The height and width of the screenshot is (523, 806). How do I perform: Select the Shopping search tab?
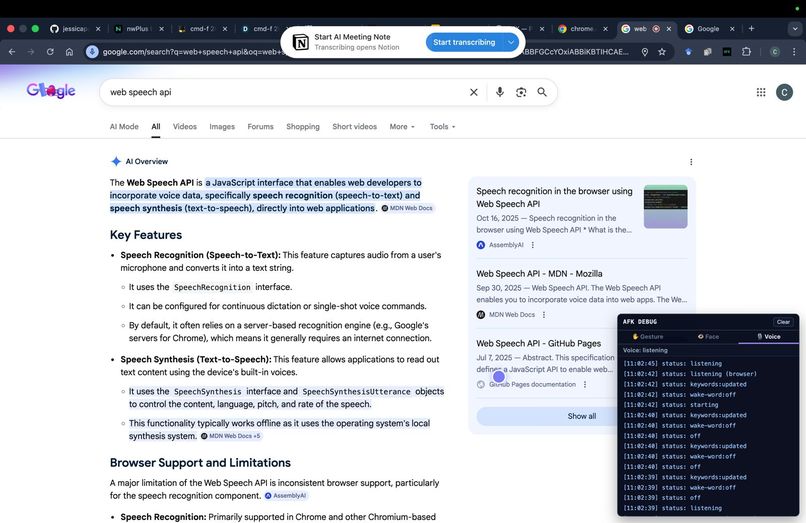303,127
